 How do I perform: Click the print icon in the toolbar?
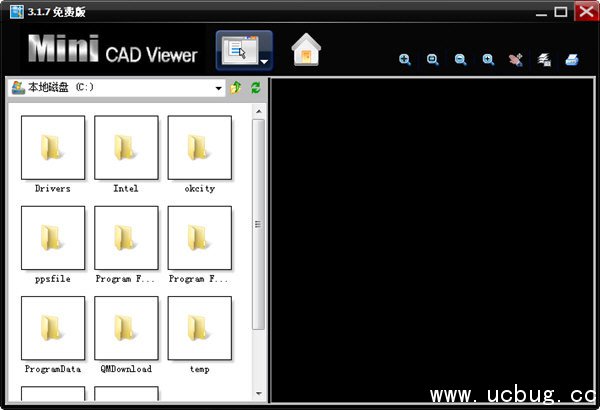(572, 60)
